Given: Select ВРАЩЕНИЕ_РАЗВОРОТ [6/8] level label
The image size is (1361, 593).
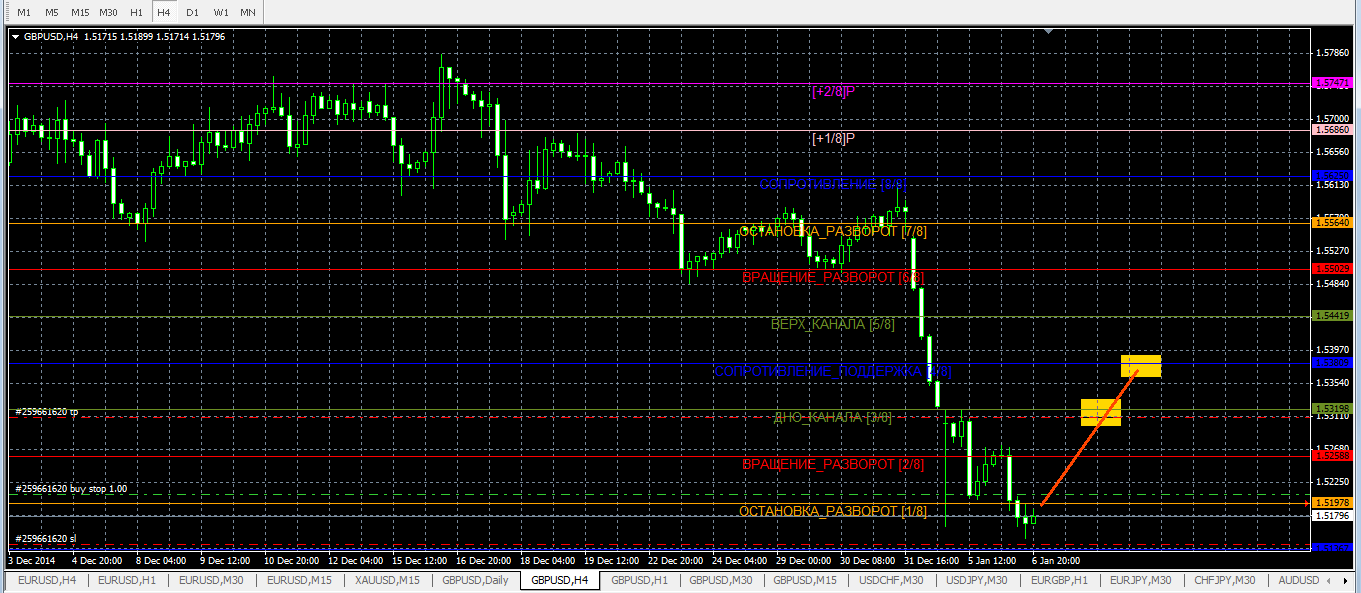Looking at the screenshot, I should tap(833, 277).
